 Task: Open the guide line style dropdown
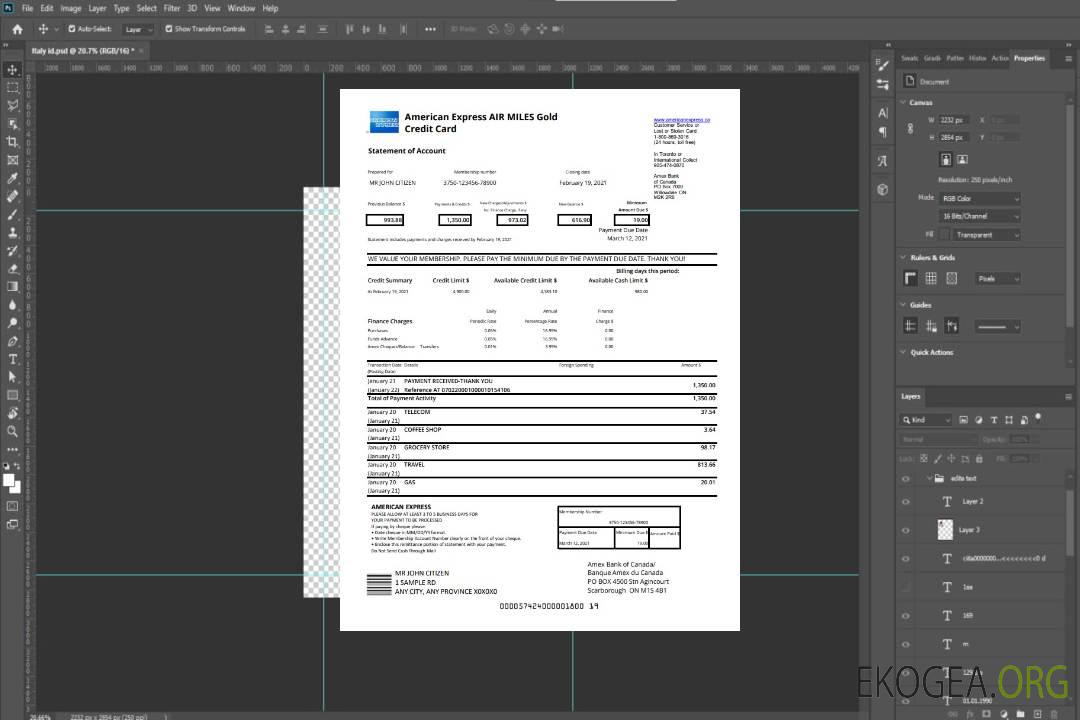tap(998, 327)
